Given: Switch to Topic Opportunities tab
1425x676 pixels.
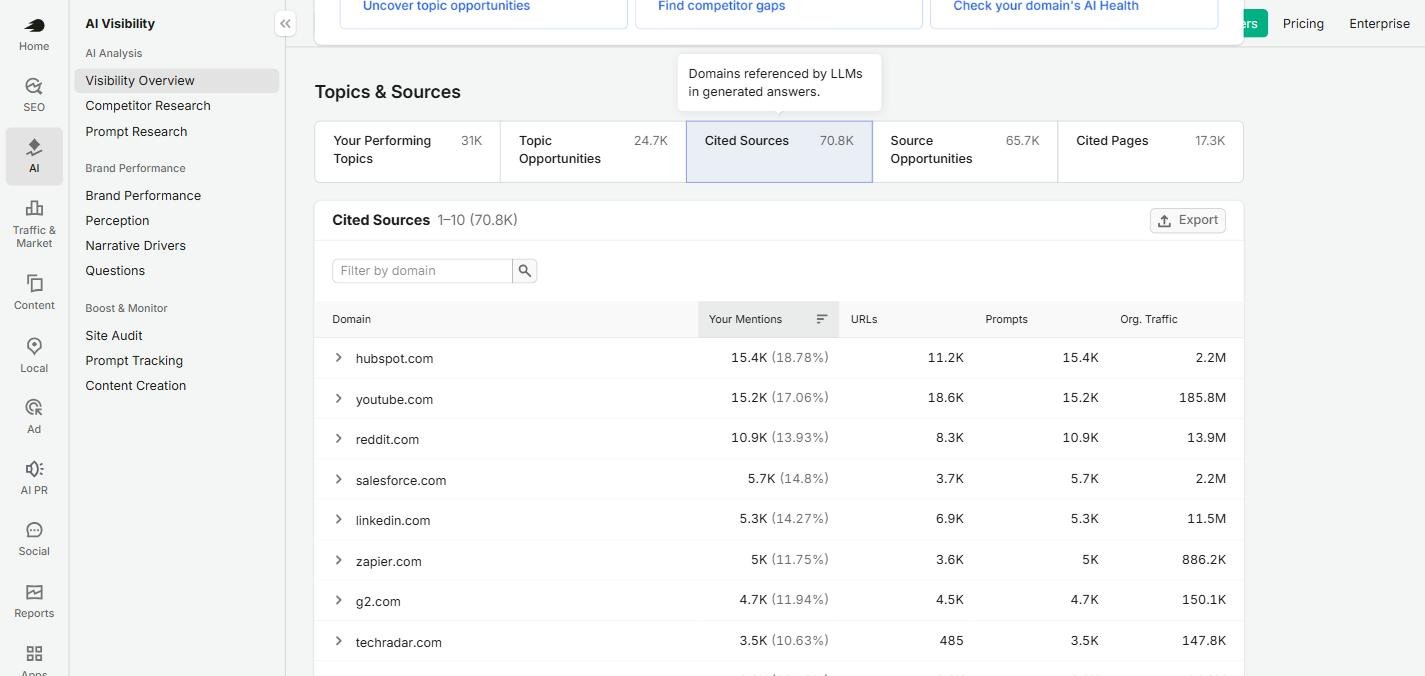Looking at the screenshot, I should [x=593, y=151].
